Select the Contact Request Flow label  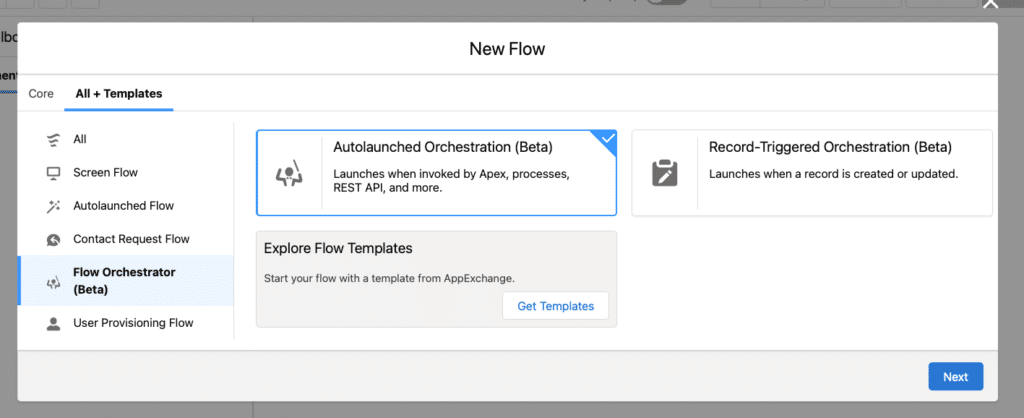[131, 240]
